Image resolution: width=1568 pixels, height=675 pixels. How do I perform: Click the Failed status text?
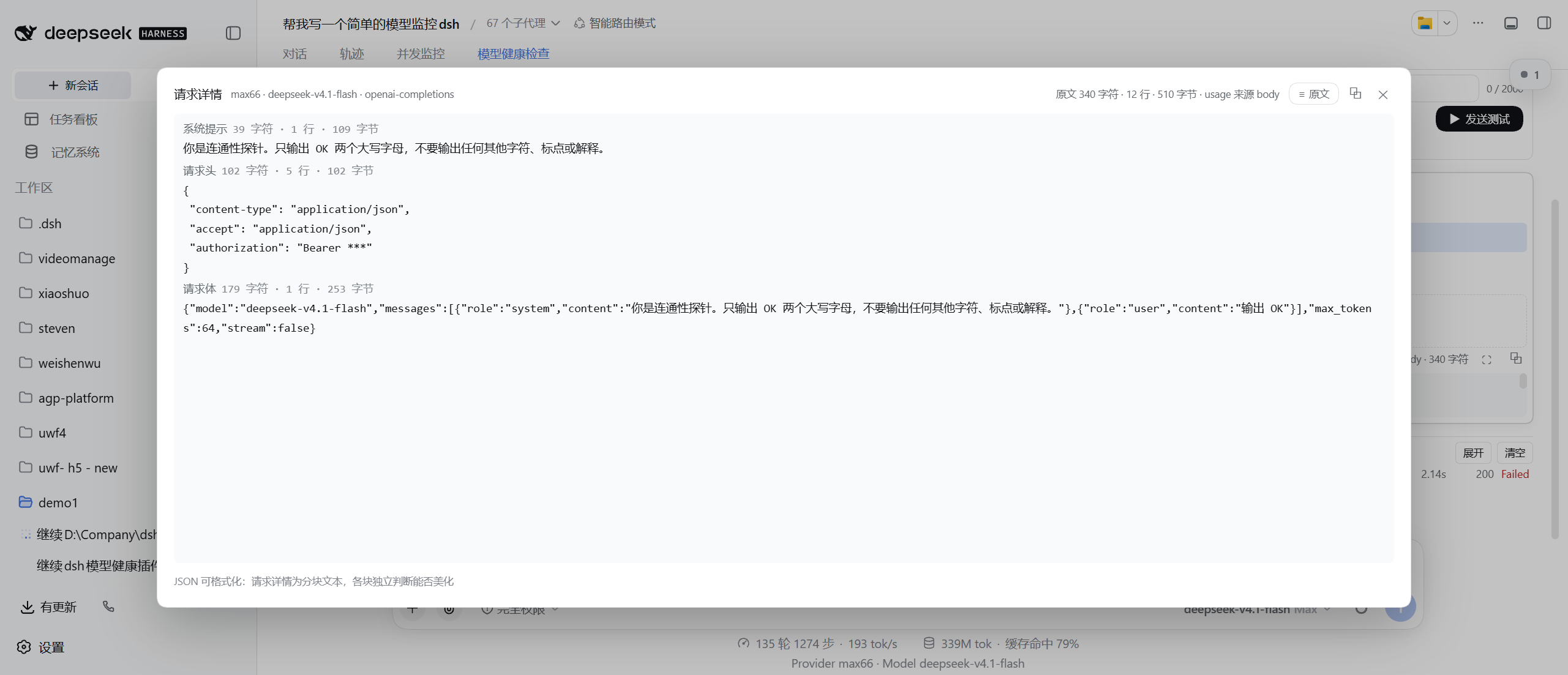[1515, 474]
